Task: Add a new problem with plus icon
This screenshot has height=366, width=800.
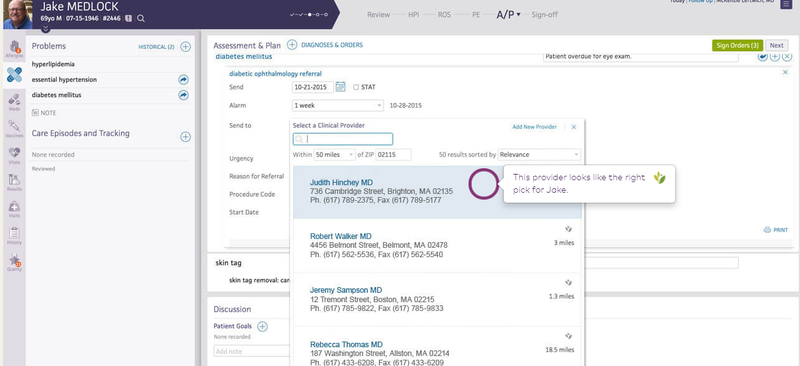Action: click(x=186, y=47)
